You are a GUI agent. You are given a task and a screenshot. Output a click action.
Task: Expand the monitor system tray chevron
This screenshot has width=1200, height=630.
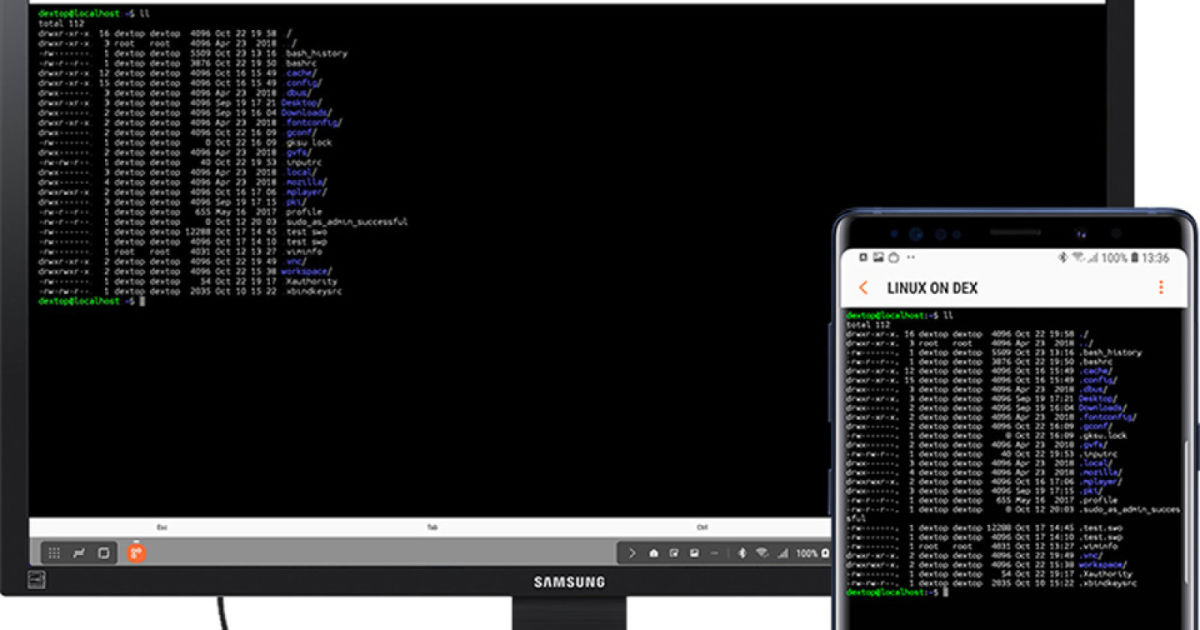click(x=632, y=553)
